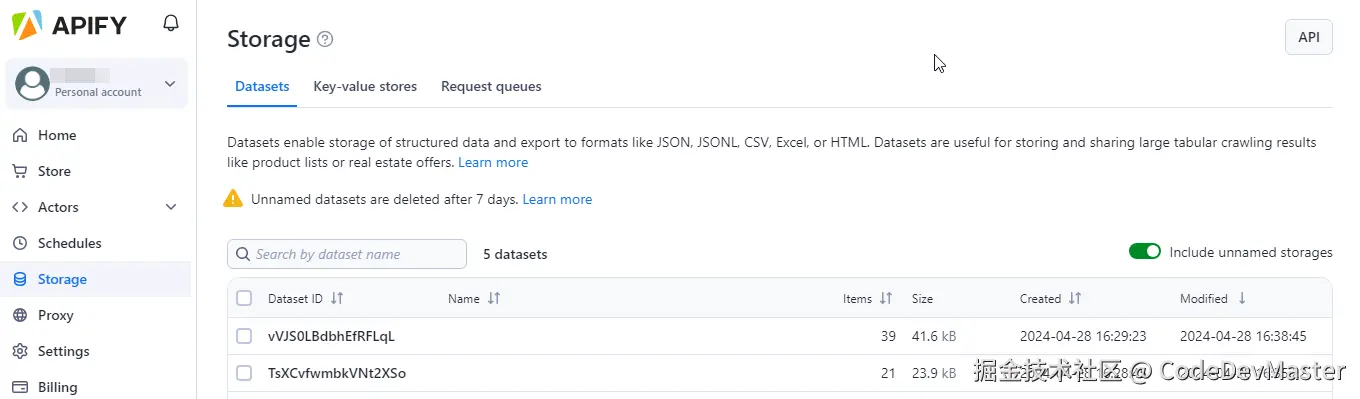The width and height of the screenshot is (1360, 399).
Task: Open dataset vVJS0LBdbhEfRFLqL
Action: 331,336
